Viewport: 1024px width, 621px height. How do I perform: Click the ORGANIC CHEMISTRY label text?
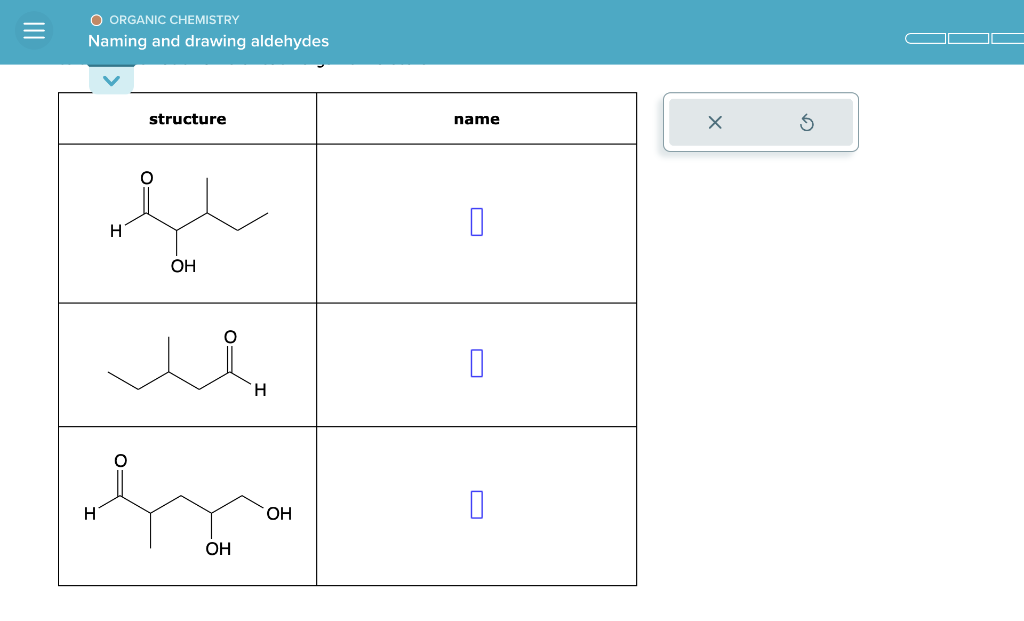tap(173, 19)
